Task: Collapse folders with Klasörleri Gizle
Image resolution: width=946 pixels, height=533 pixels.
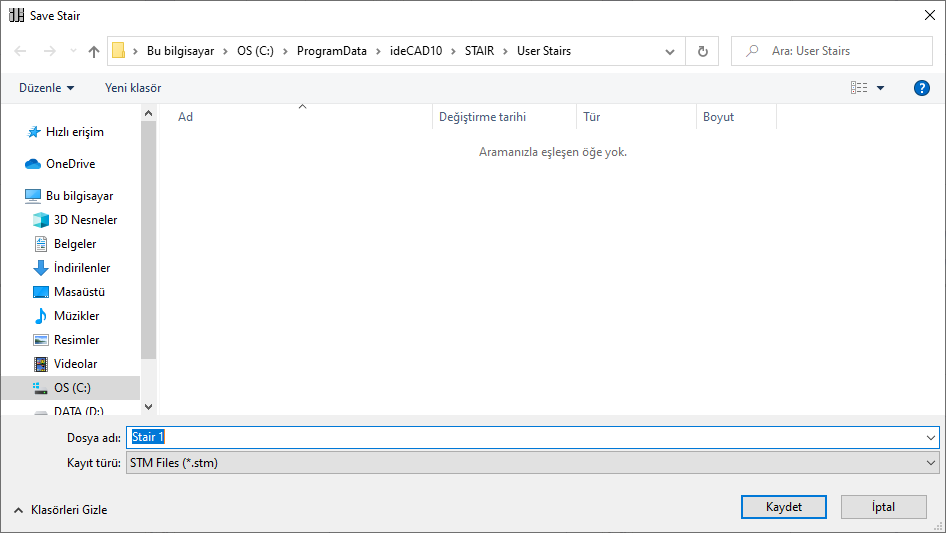Action: pyautogui.click(x=60, y=510)
